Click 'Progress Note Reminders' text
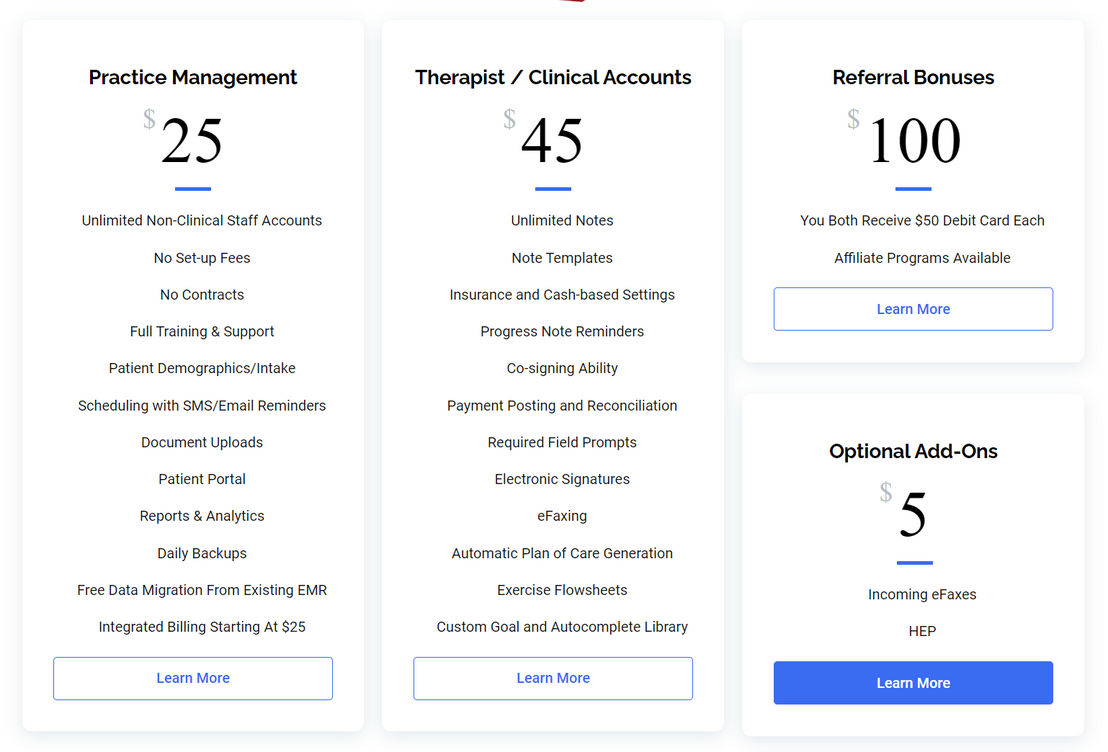 point(562,331)
